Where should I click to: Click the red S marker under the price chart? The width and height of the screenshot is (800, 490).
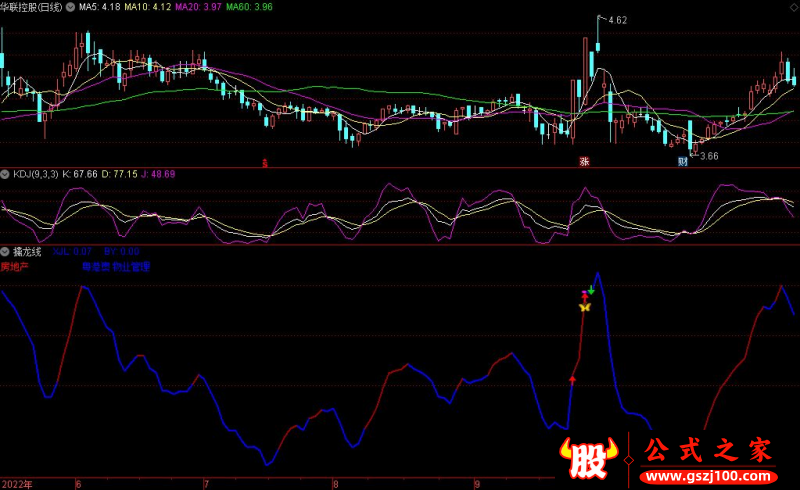click(x=265, y=163)
